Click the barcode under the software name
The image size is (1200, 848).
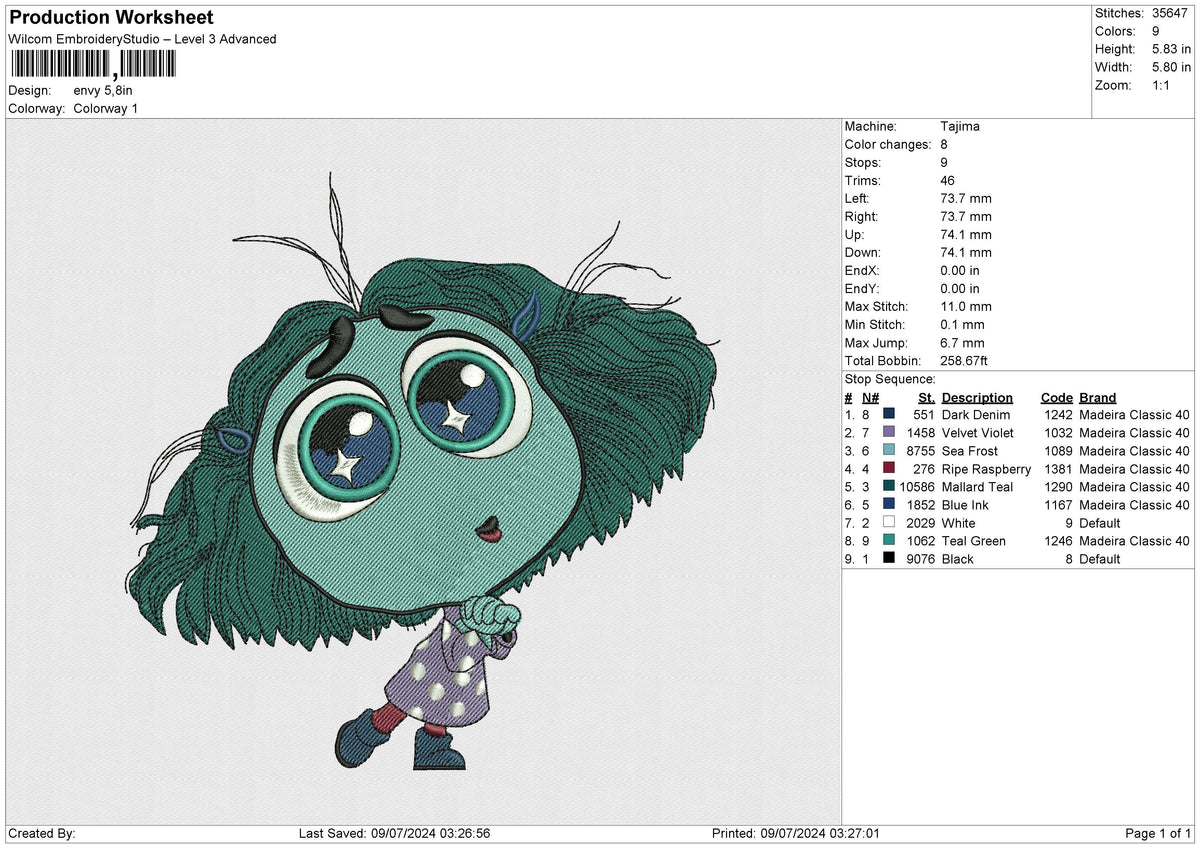(93, 64)
